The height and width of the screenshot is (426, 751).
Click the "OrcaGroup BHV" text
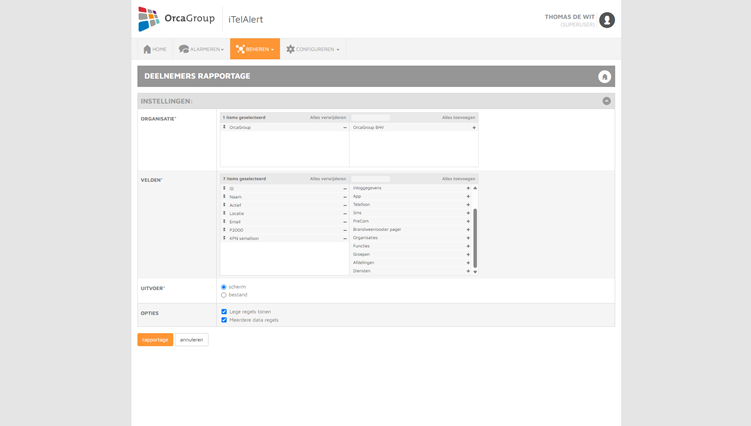pyautogui.click(x=368, y=127)
